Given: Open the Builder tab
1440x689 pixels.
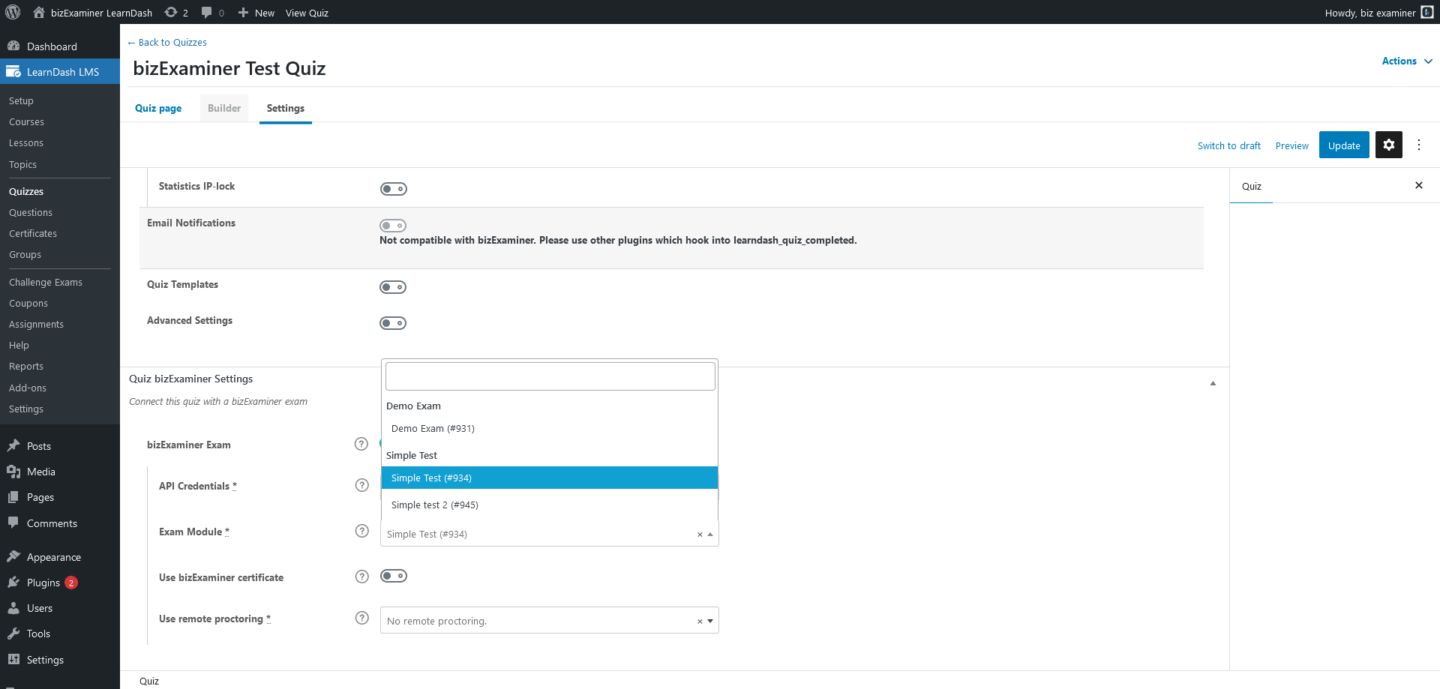Looking at the screenshot, I should [224, 107].
